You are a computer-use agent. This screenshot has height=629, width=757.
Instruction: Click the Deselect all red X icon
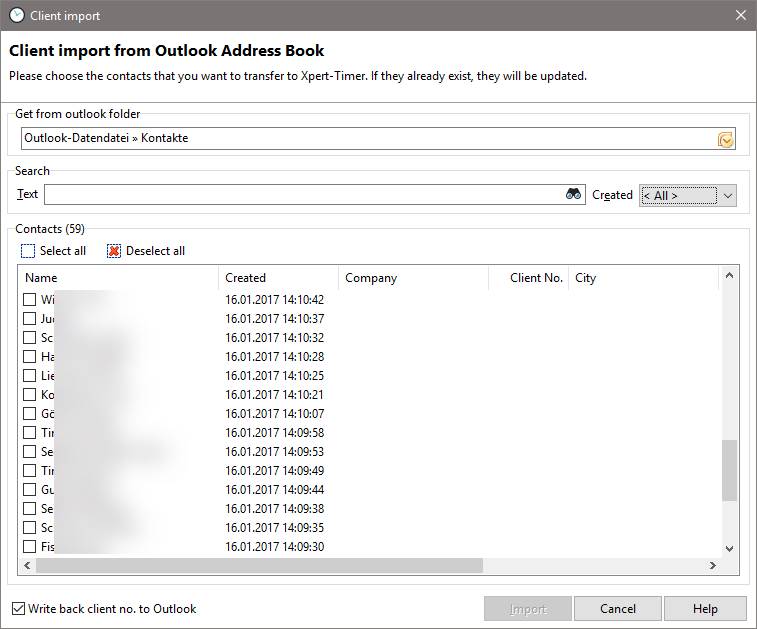(x=114, y=251)
